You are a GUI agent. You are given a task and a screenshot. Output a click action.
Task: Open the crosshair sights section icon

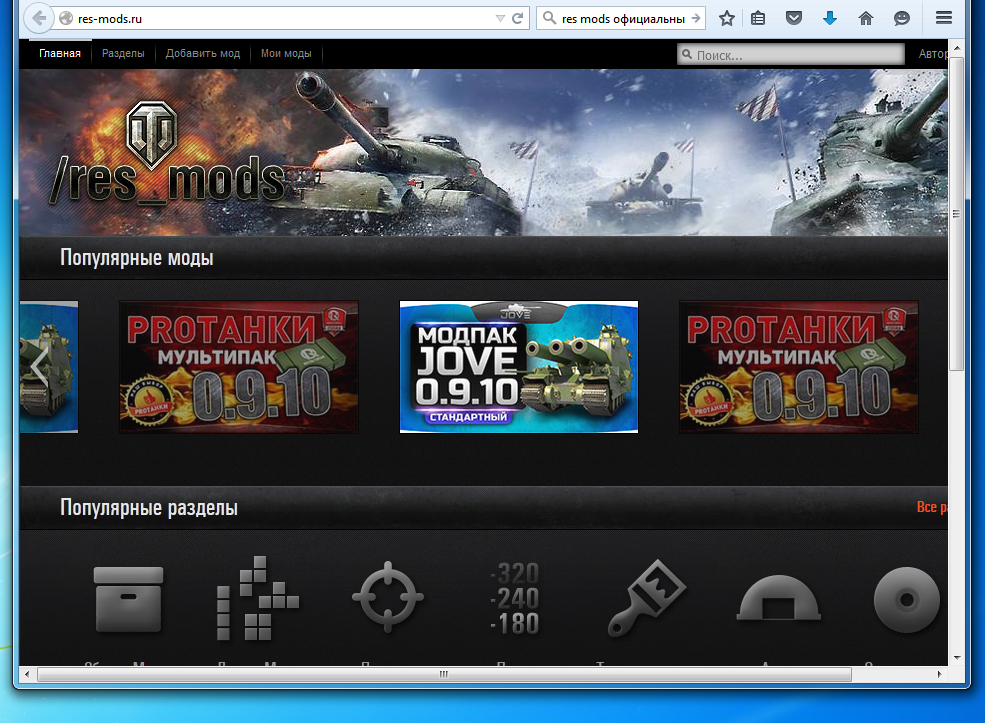click(x=388, y=597)
